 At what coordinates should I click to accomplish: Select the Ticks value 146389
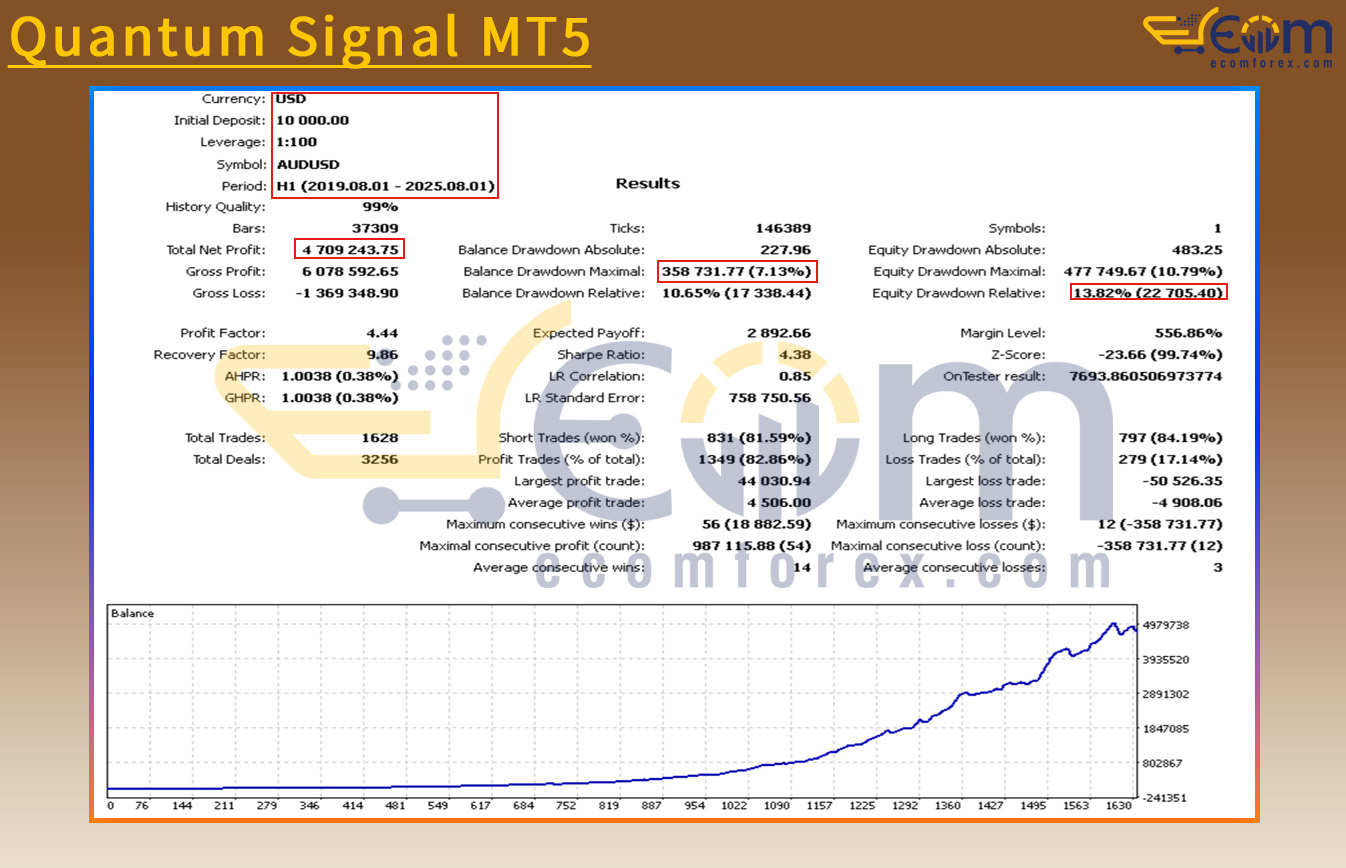pyautogui.click(x=783, y=229)
